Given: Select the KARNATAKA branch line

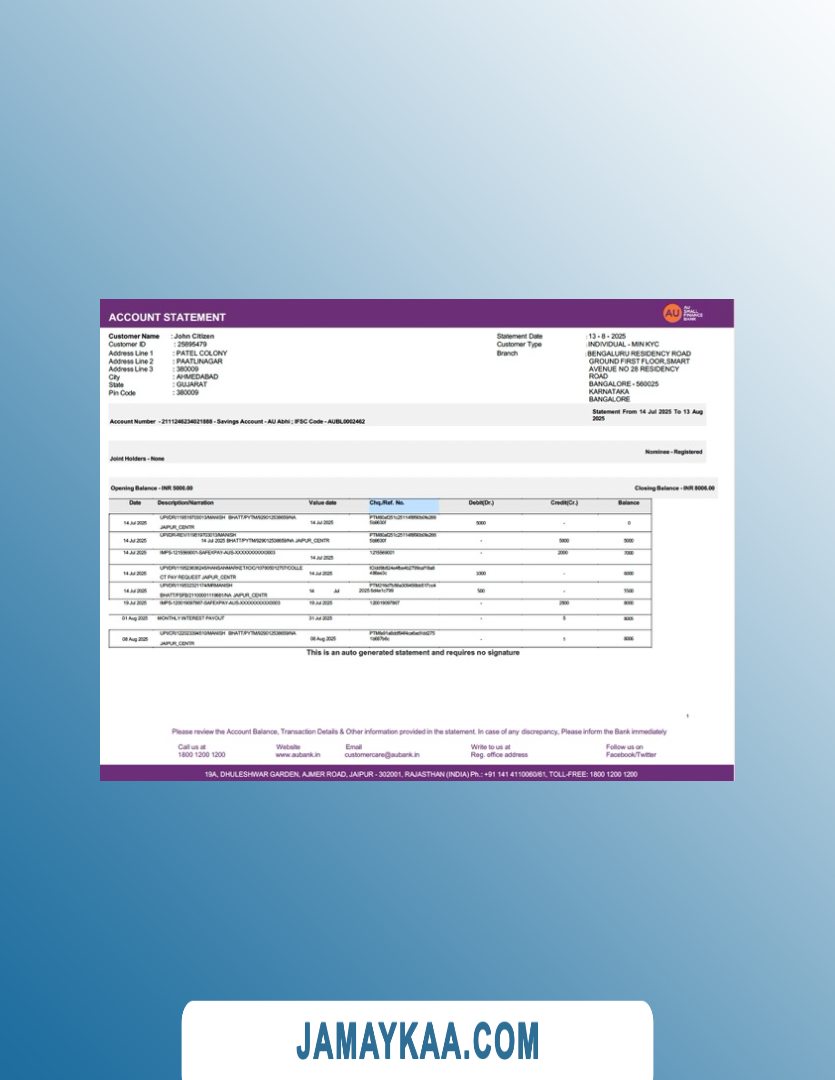Looking at the screenshot, I should pyautogui.click(x=609, y=391).
